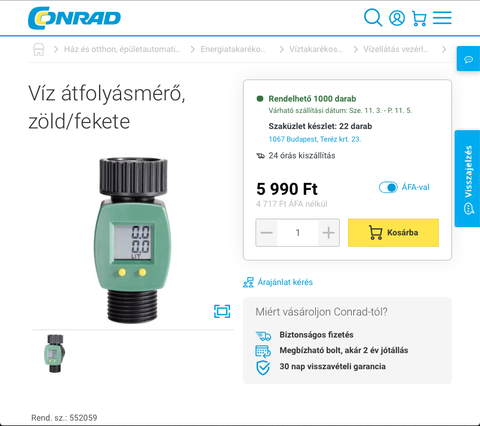Add product with Kosárba button
The height and width of the screenshot is (426, 480).
tap(393, 233)
